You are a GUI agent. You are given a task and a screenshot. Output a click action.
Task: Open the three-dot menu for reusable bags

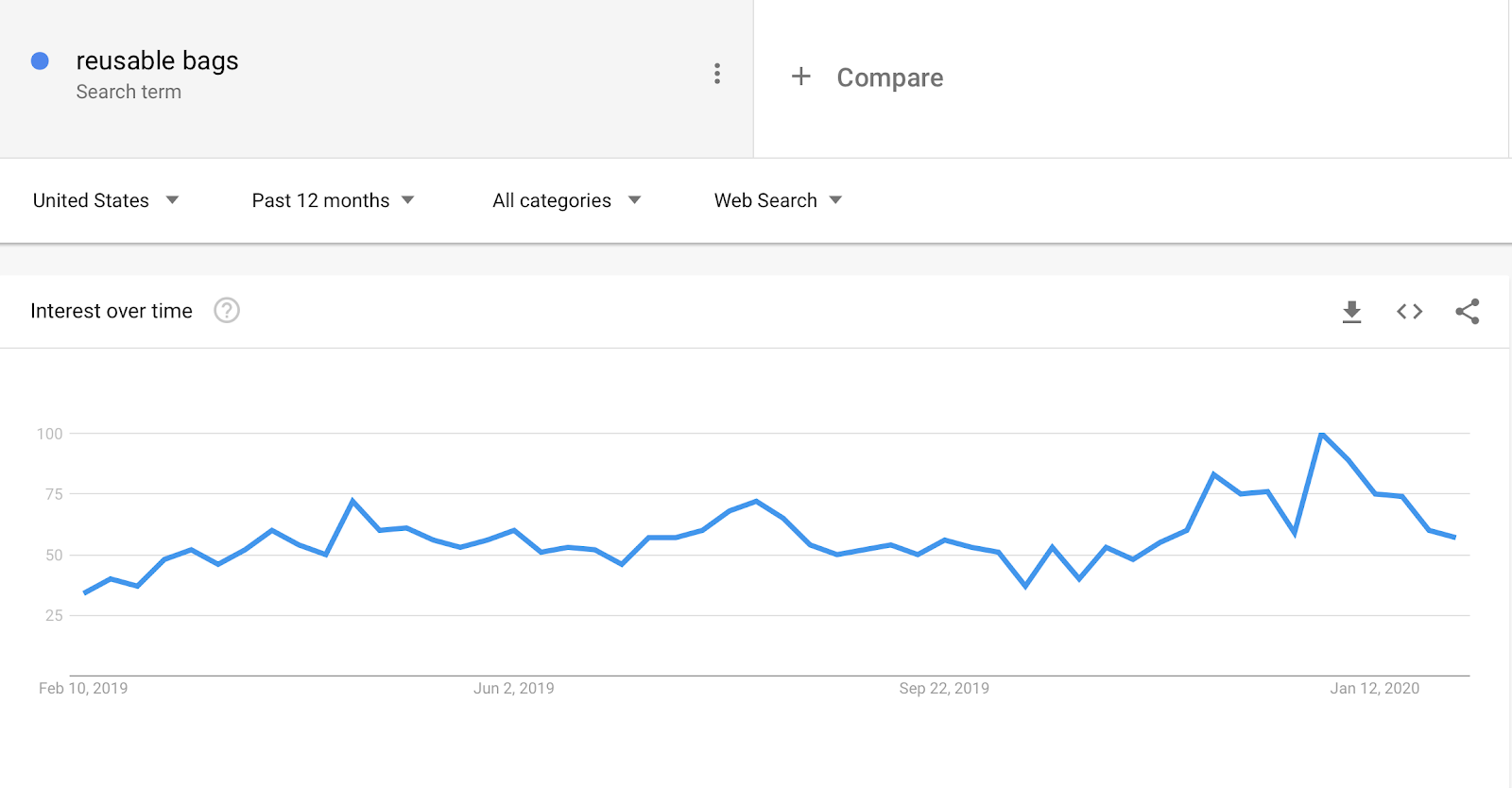coord(717,74)
